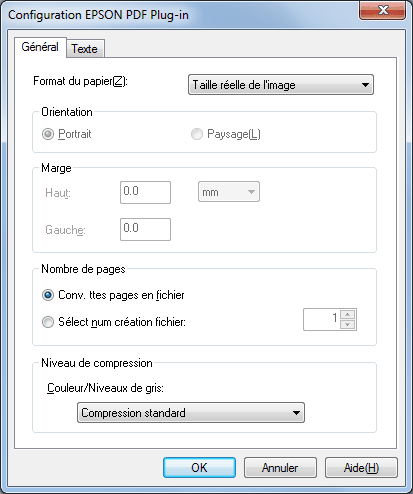Screen dimensions: 413x494
Task: Click the Annuler button
Action: coord(280,467)
